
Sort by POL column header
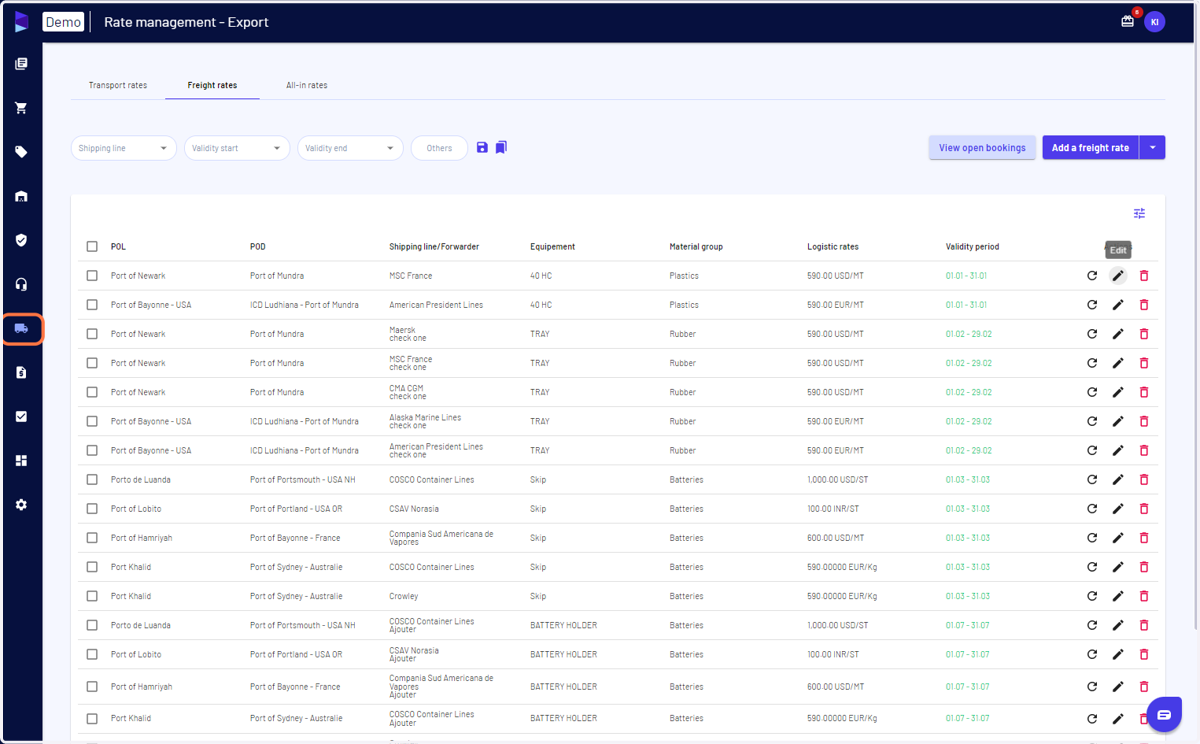click(118, 247)
